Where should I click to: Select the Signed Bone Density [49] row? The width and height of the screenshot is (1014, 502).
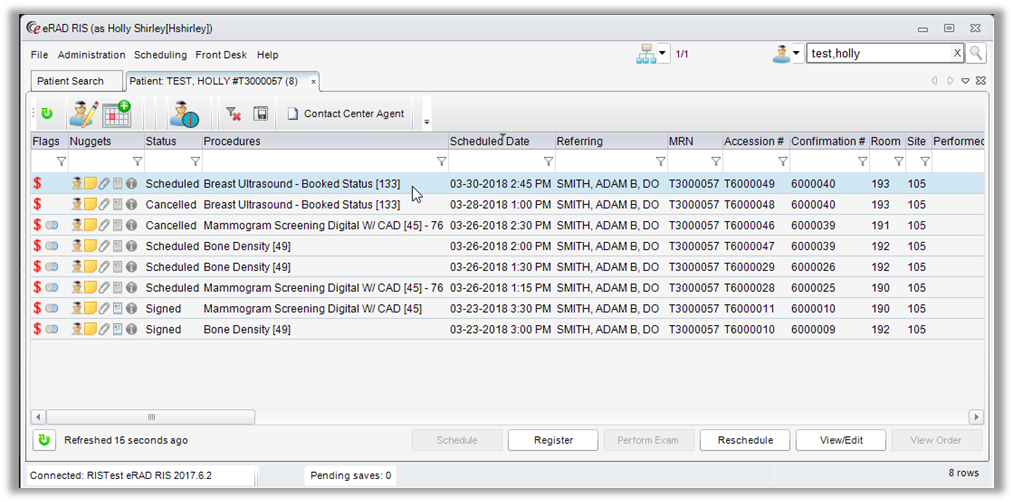tap(508, 329)
